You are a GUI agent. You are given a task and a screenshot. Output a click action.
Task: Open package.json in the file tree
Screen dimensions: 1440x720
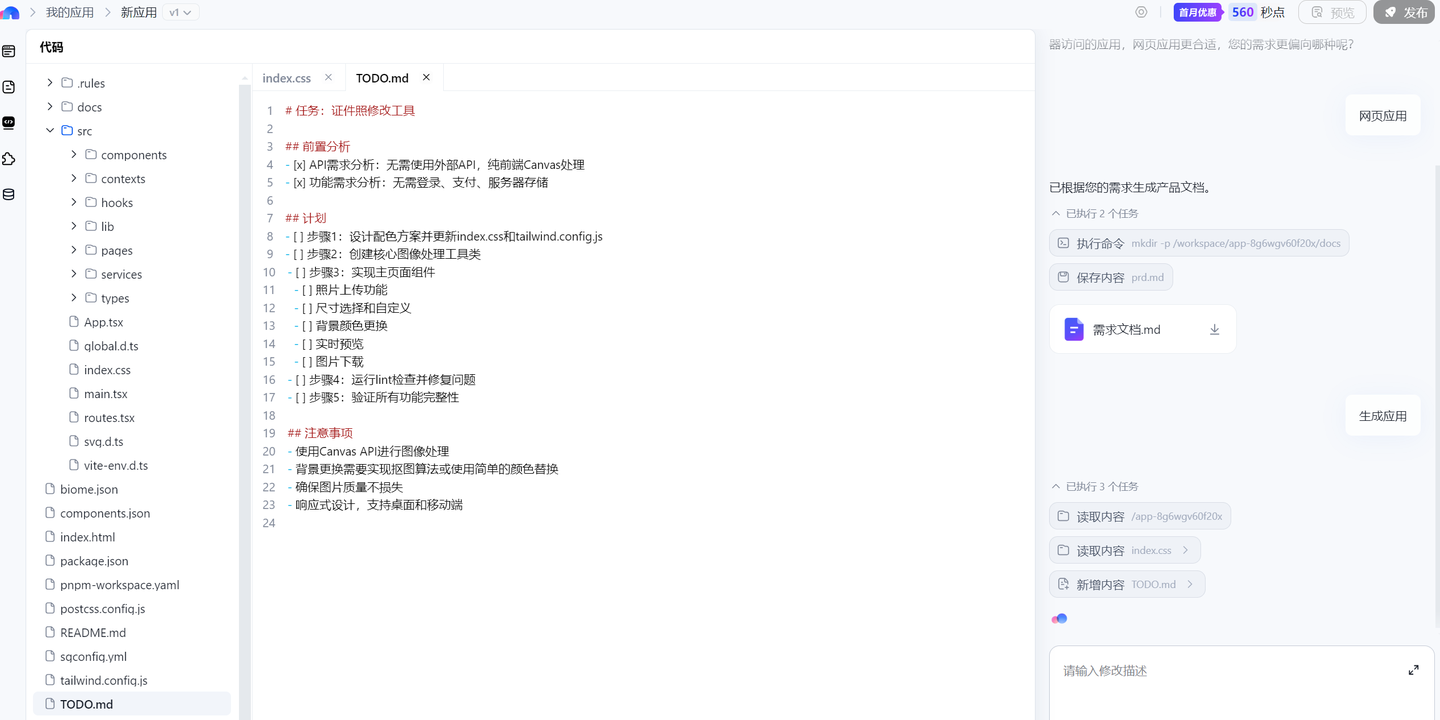pyautogui.click(x=94, y=561)
